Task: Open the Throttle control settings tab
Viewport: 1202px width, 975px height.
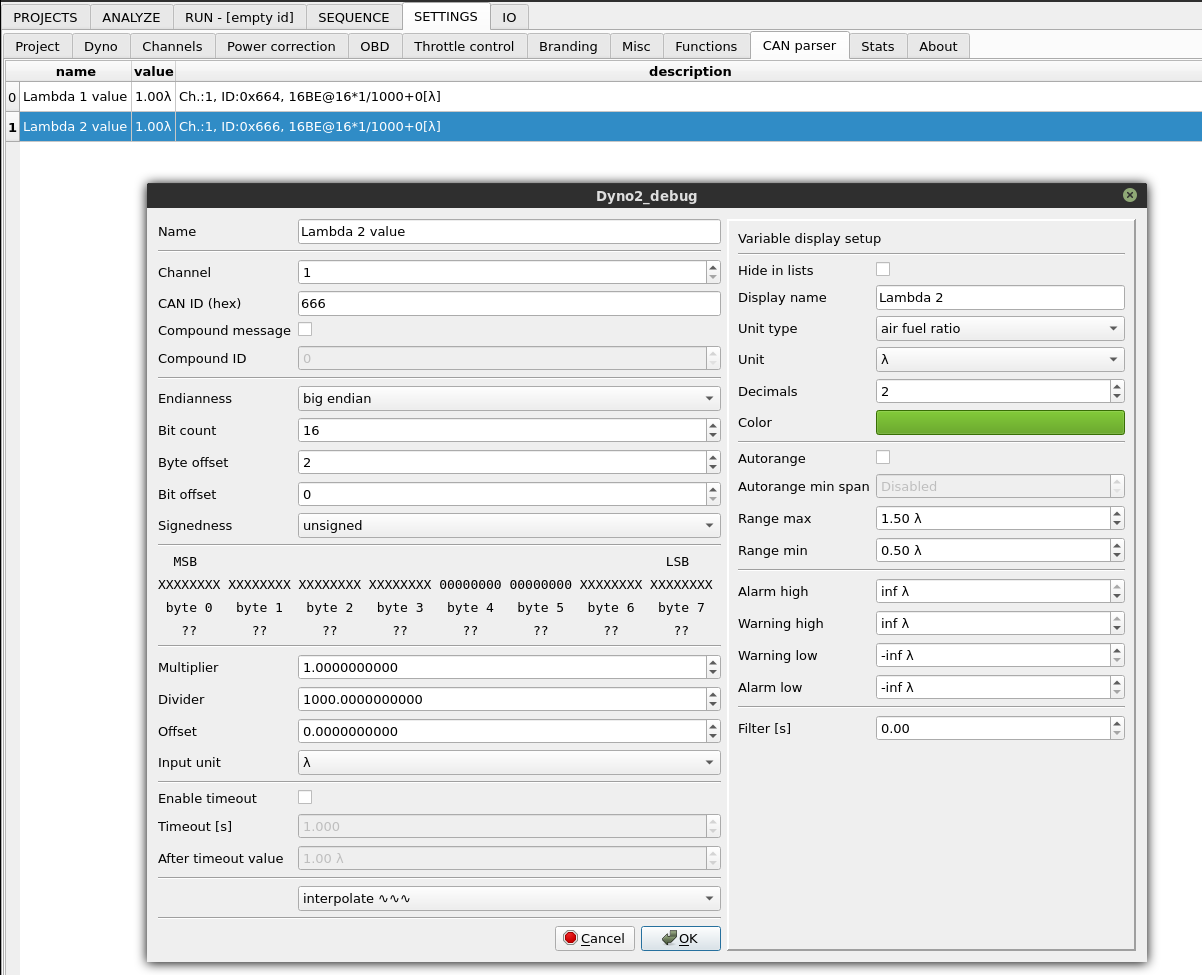Action: [464, 45]
